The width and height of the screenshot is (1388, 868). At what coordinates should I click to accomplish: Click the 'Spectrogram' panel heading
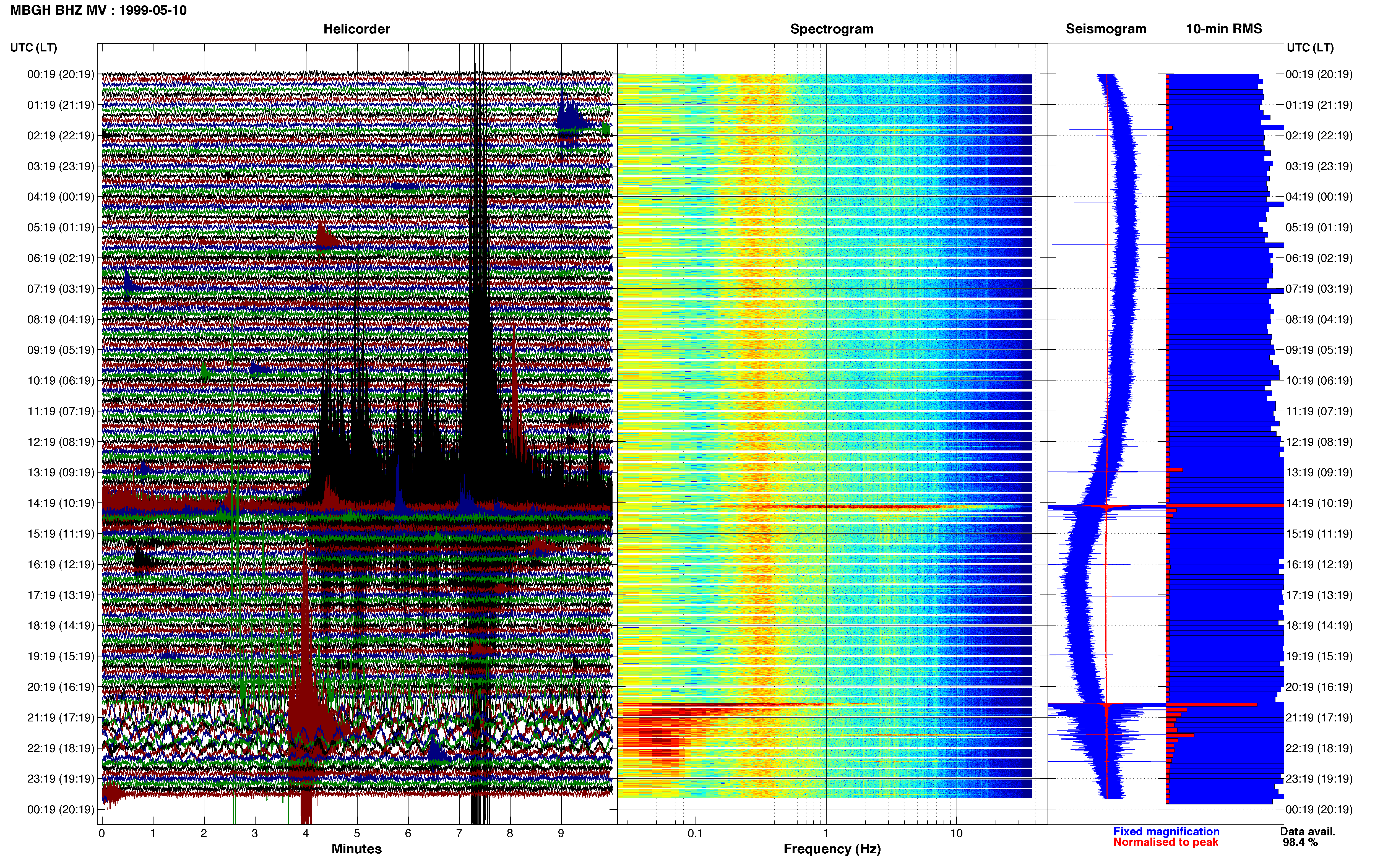832,29
